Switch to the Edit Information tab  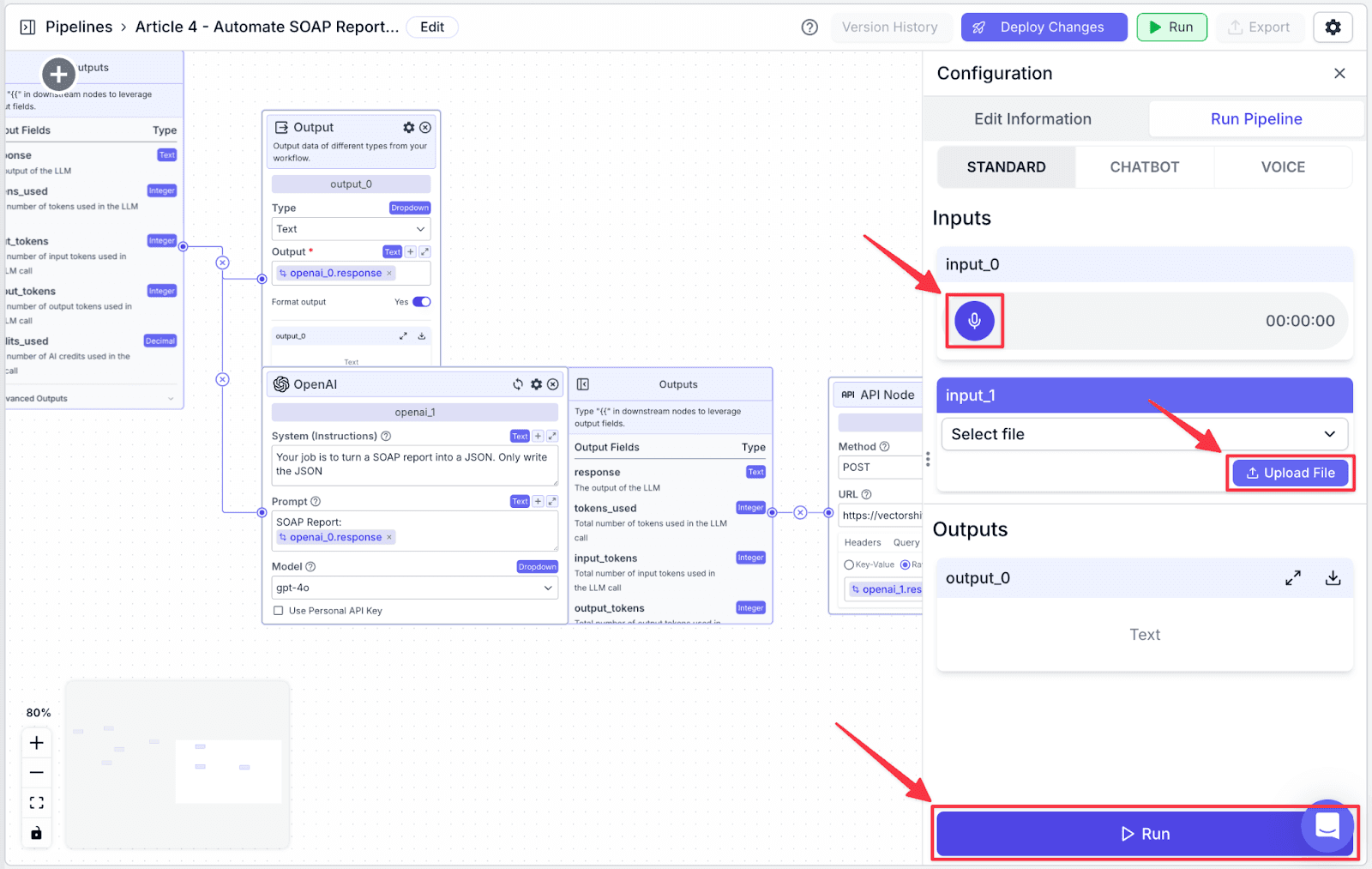(x=1032, y=119)
